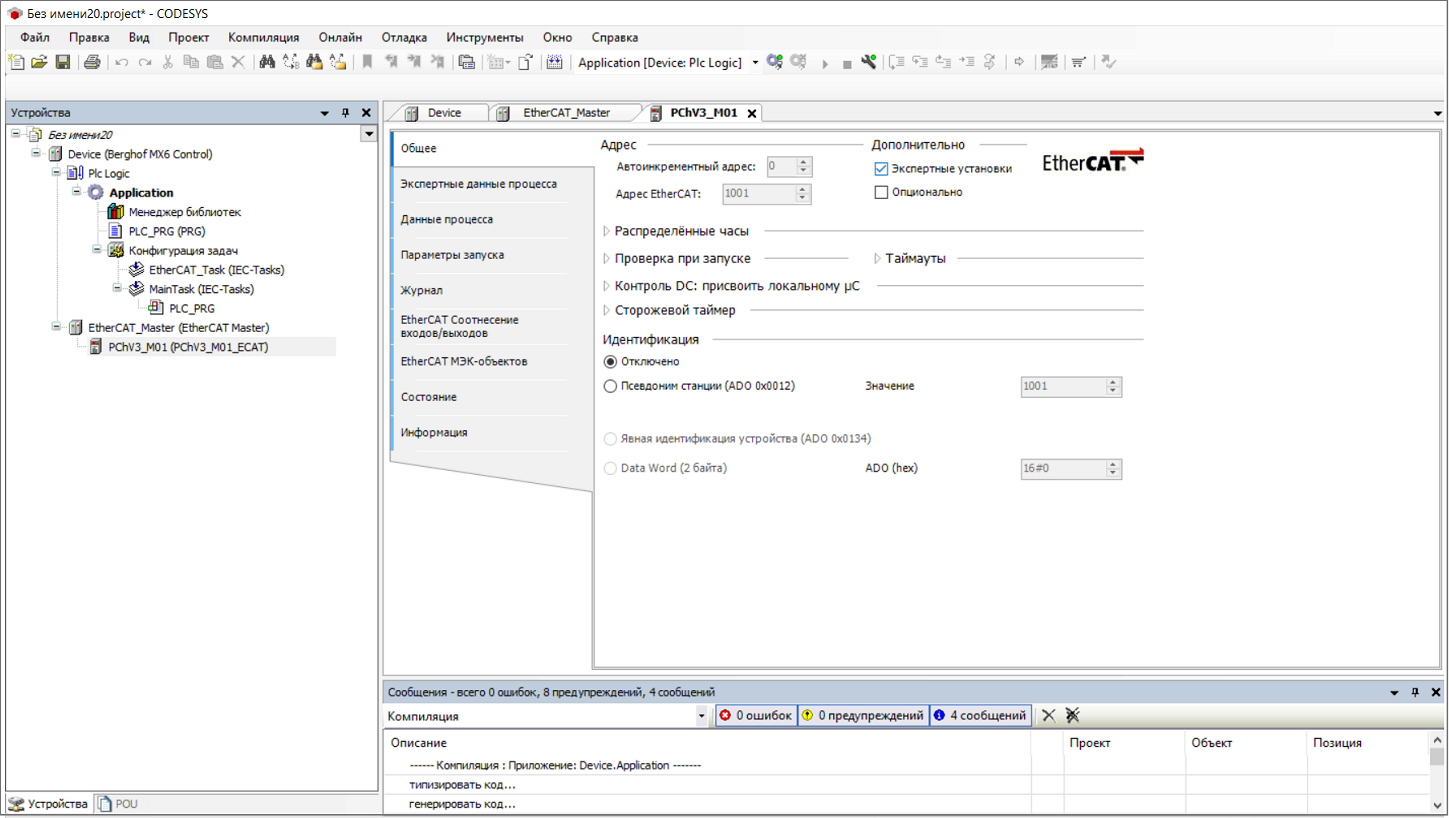Screen dimensions: 1449x818
Task: Open Find with the binoculars icon
Action: [x=268, y=62]
